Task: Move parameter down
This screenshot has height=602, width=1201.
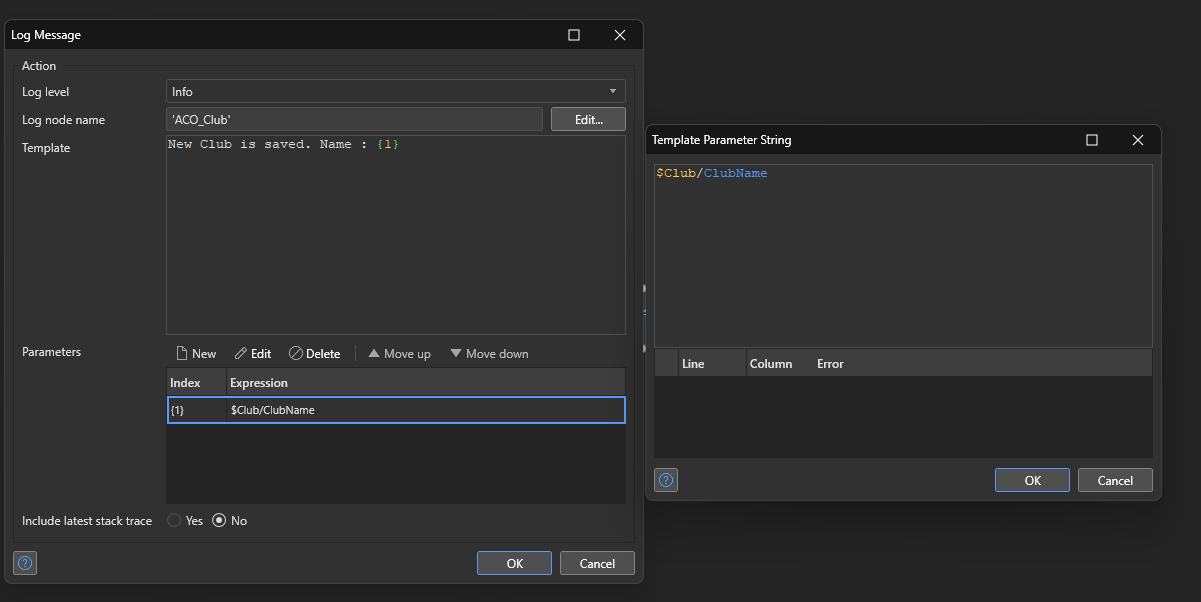Action: [489, 353]
